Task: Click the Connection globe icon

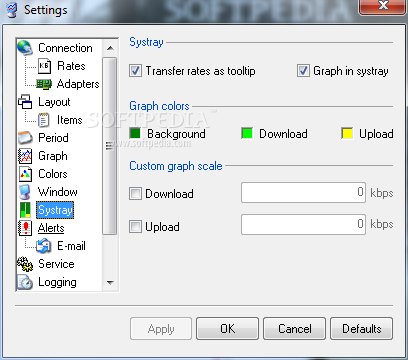Action: pyautogui.click(x=25, y=48)
